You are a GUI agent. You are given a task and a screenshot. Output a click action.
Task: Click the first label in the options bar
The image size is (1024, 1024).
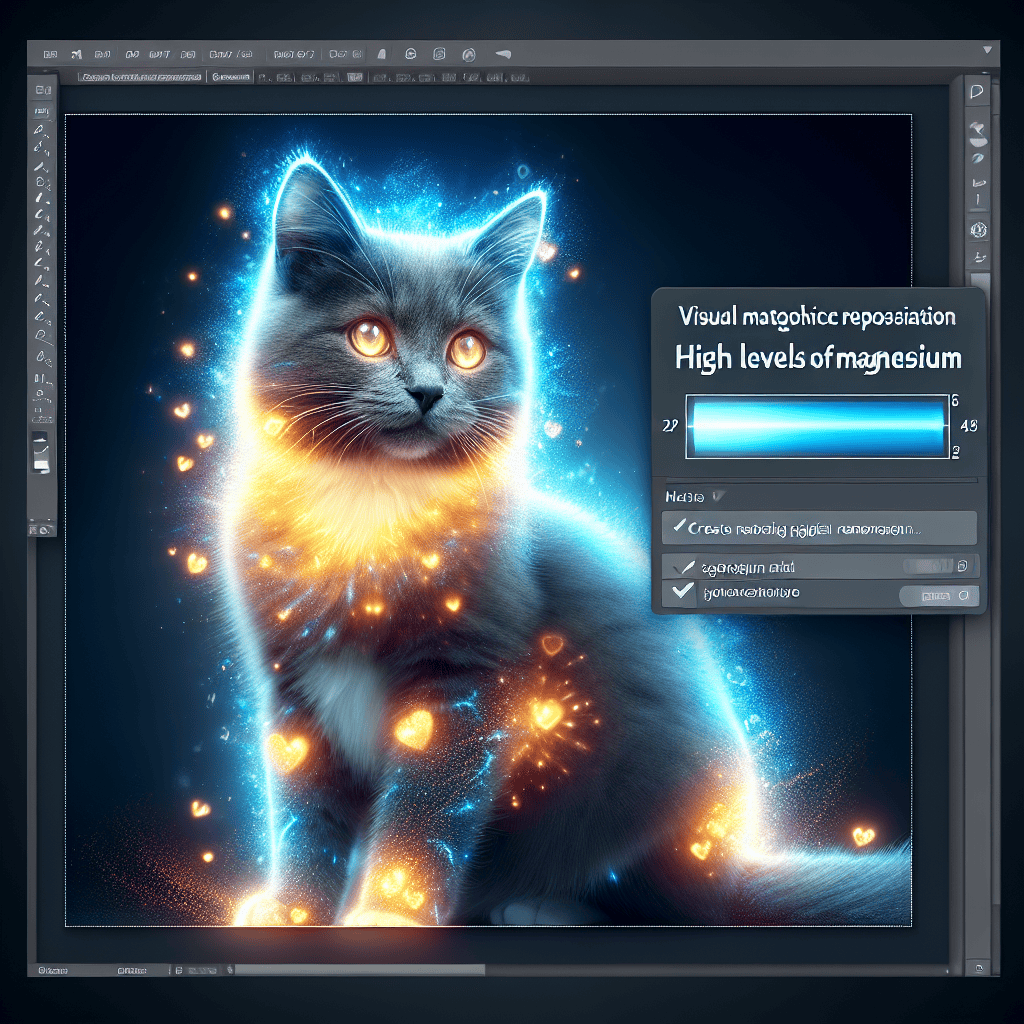click(x=140, y=76)
